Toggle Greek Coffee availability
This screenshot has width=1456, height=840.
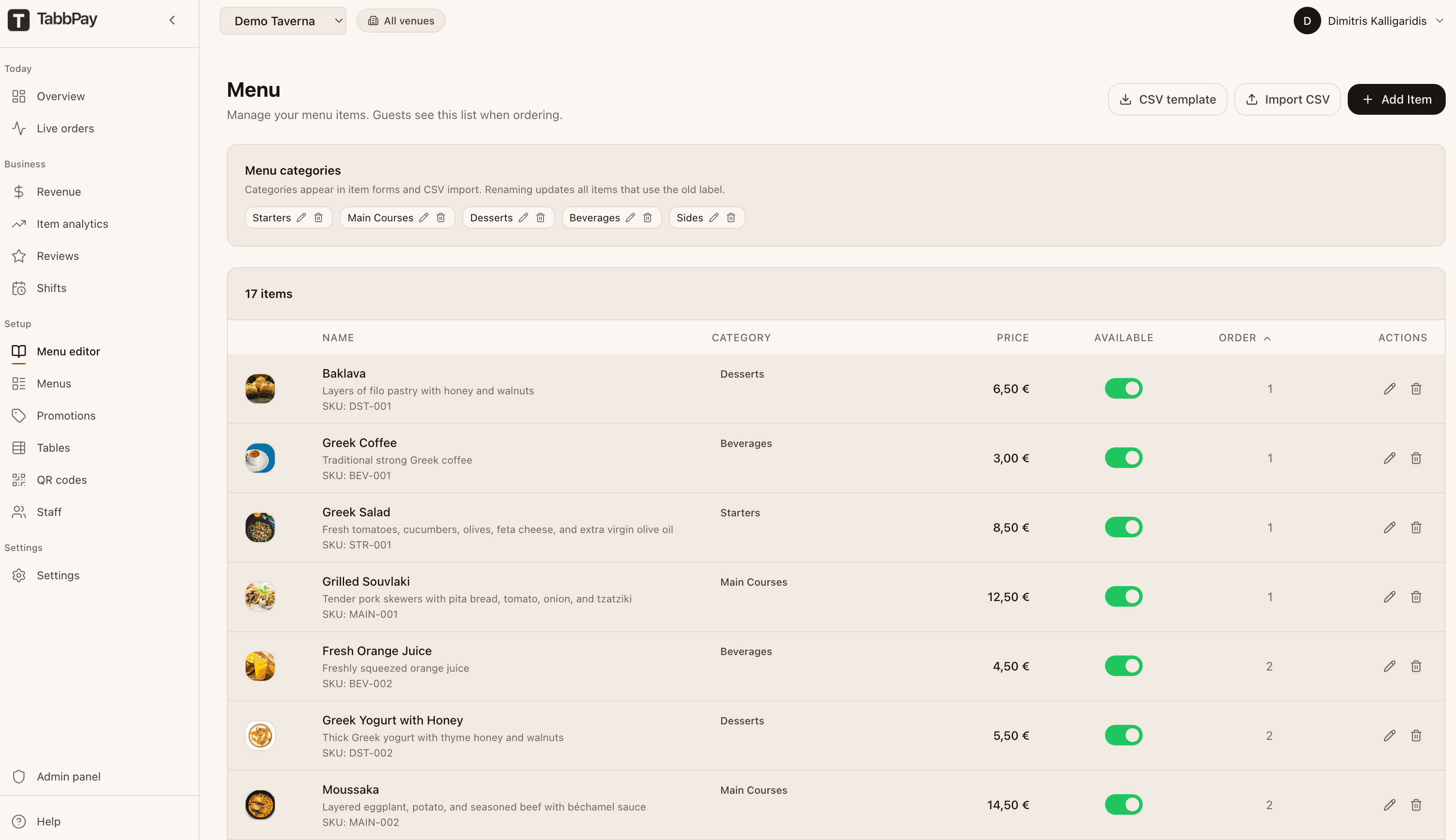coord(1123,458)
